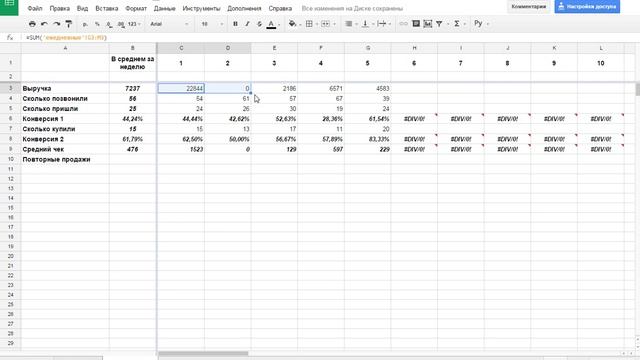
Task: Select the 'В среднем за неделю' header cell
Action: pos(133,63)
